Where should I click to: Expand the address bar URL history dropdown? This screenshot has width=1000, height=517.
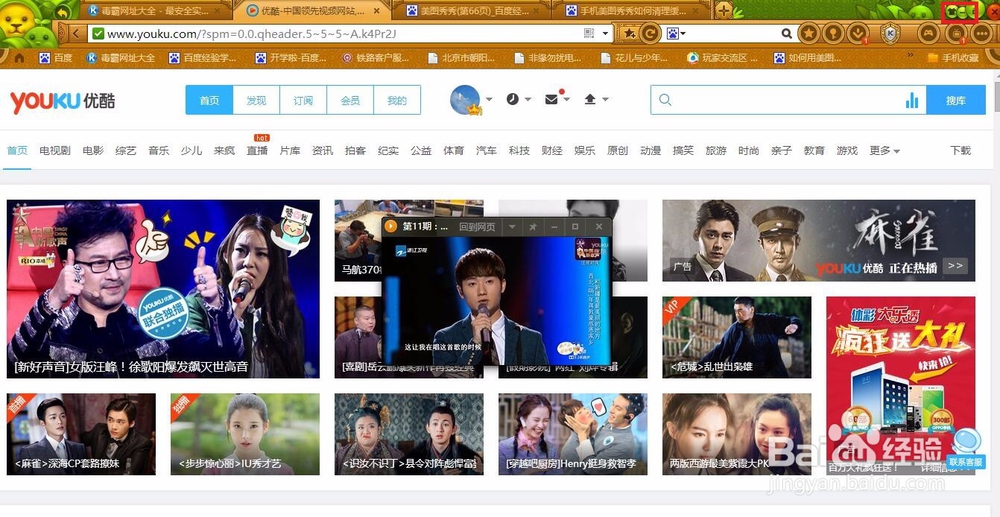(x=605, y=33)
